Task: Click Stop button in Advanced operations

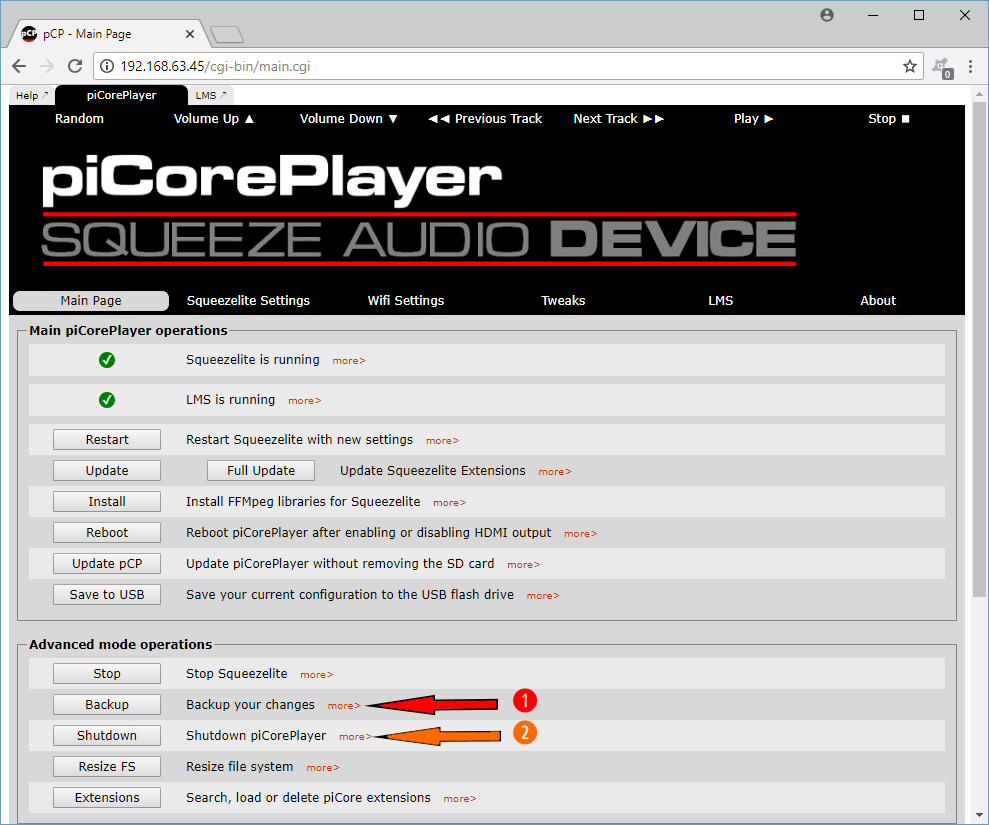Action: [107, 674]
